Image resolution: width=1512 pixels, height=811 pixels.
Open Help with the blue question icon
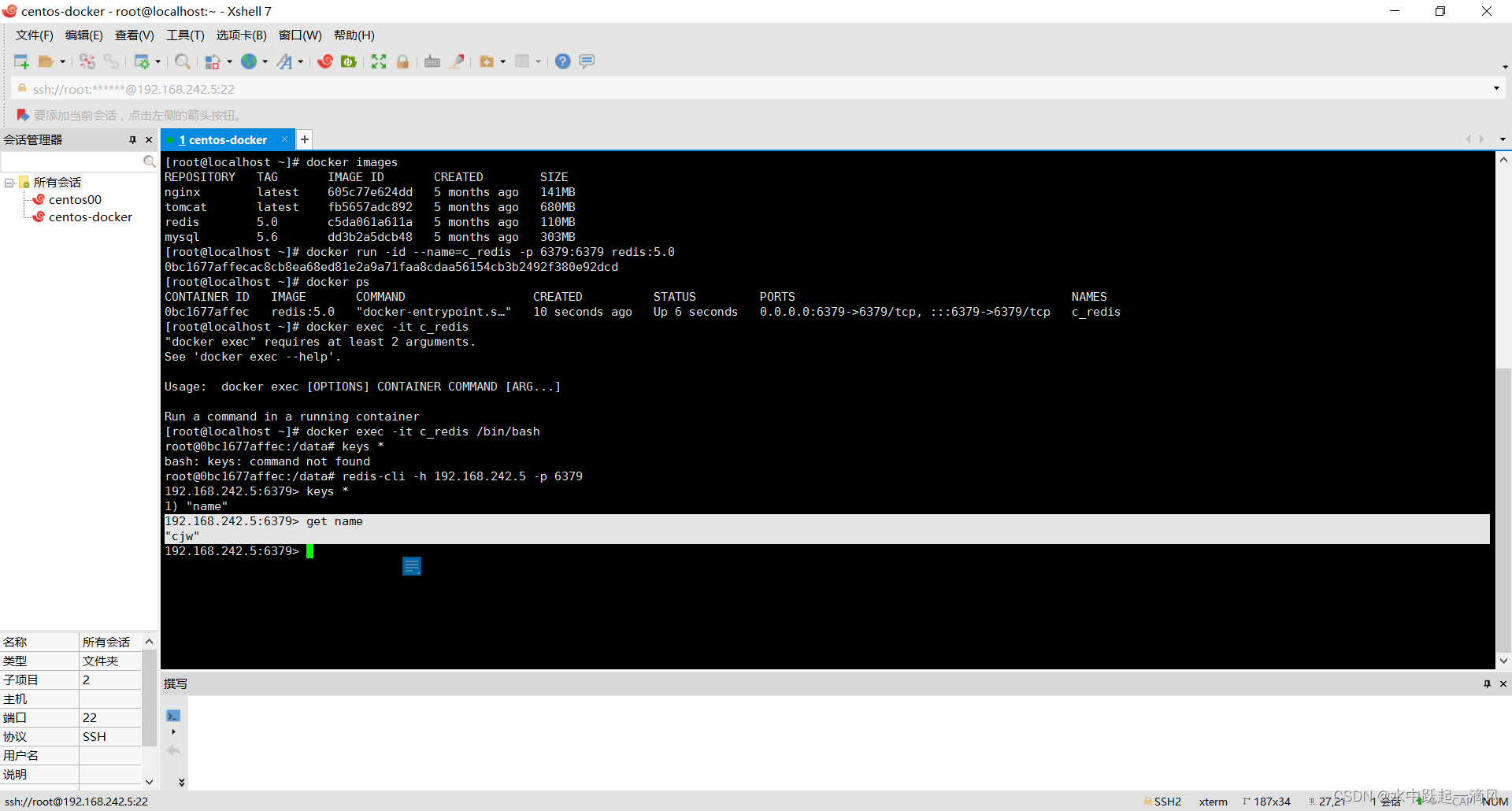(563, 61)
